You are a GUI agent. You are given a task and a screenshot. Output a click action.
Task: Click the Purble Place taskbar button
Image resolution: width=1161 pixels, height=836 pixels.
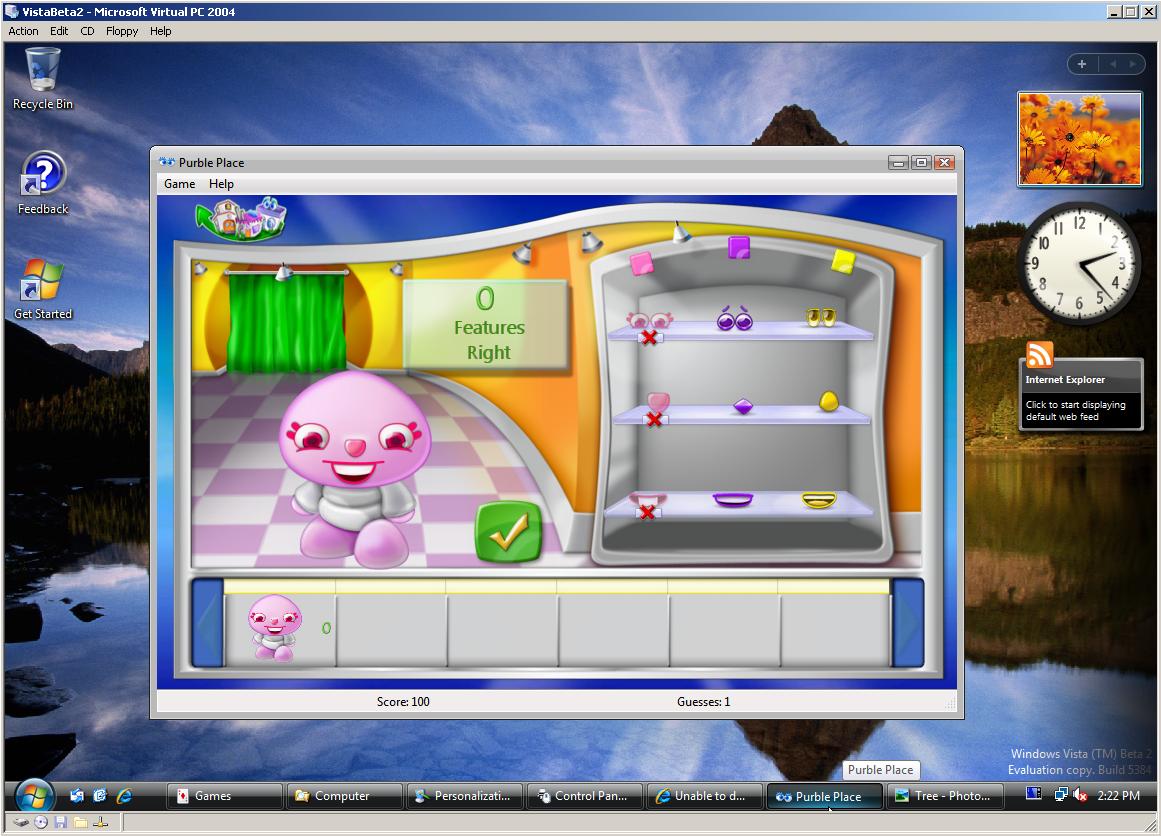click(x=825, y=797)
